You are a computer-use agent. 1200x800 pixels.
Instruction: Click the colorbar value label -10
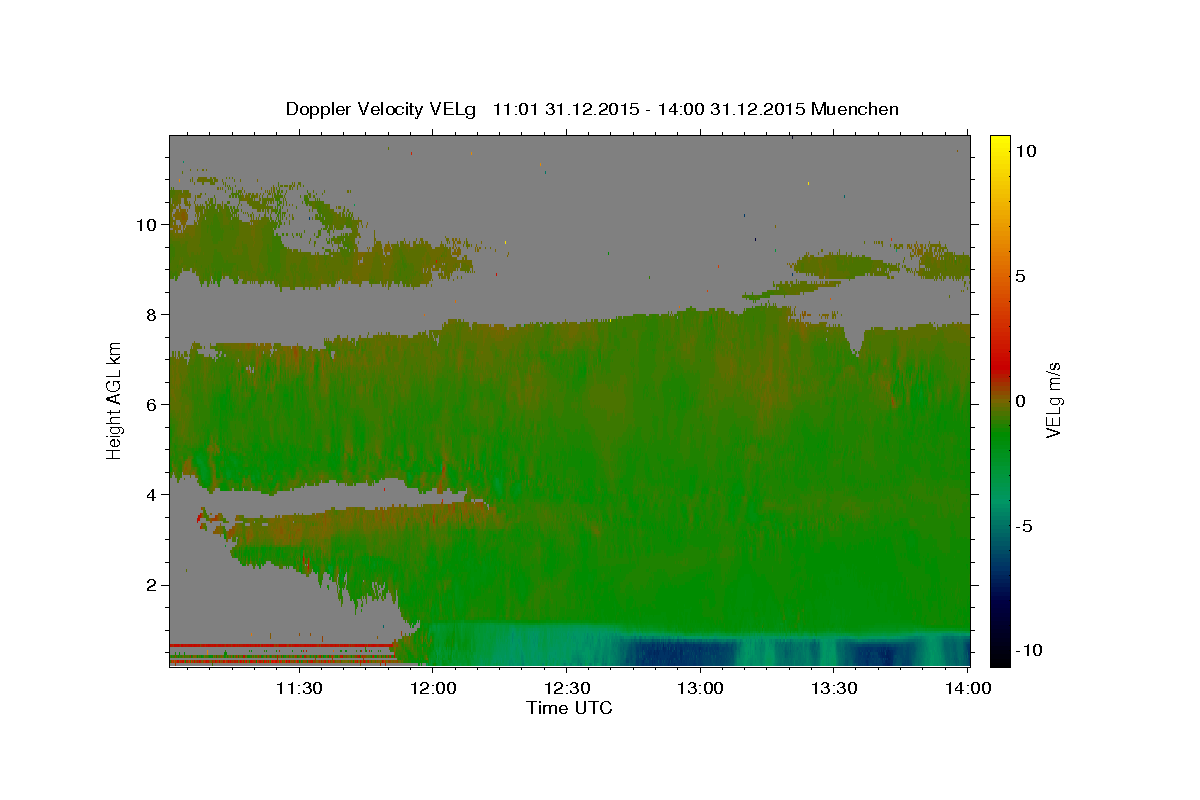point(1029,651)
